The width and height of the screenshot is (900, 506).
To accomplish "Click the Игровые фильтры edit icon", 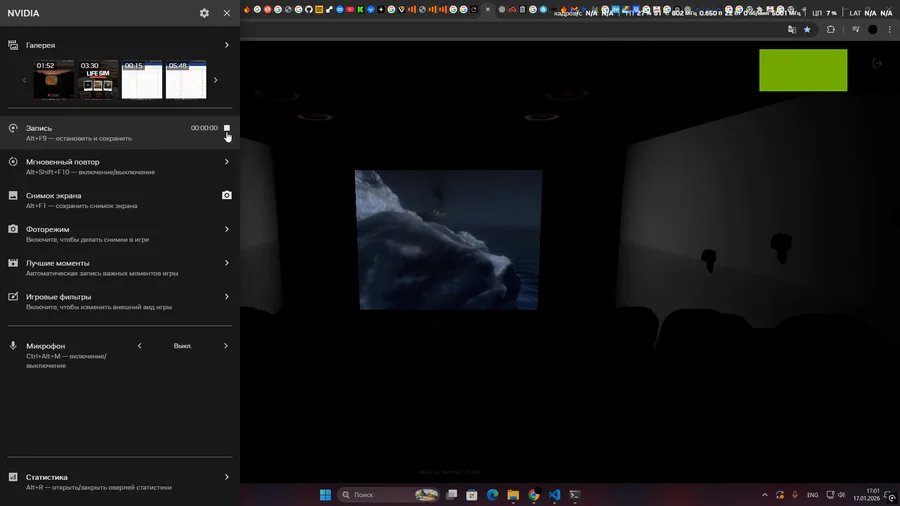I will click(x=13, y=297).
